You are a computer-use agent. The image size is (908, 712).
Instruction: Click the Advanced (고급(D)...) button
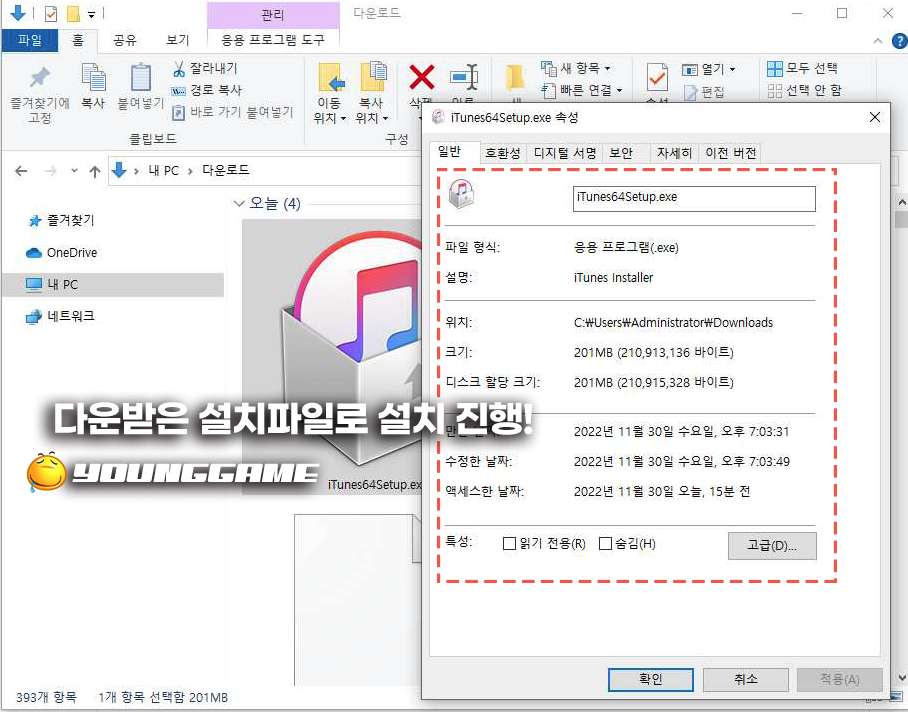pos(772,546)
